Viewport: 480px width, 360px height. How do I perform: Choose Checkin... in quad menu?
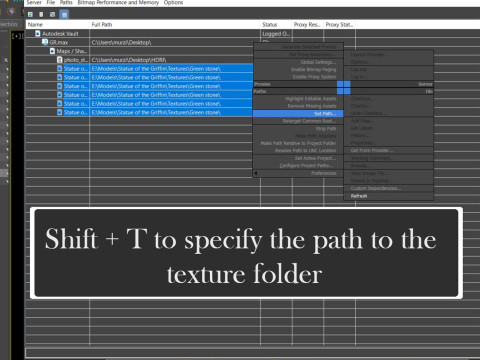360,106
